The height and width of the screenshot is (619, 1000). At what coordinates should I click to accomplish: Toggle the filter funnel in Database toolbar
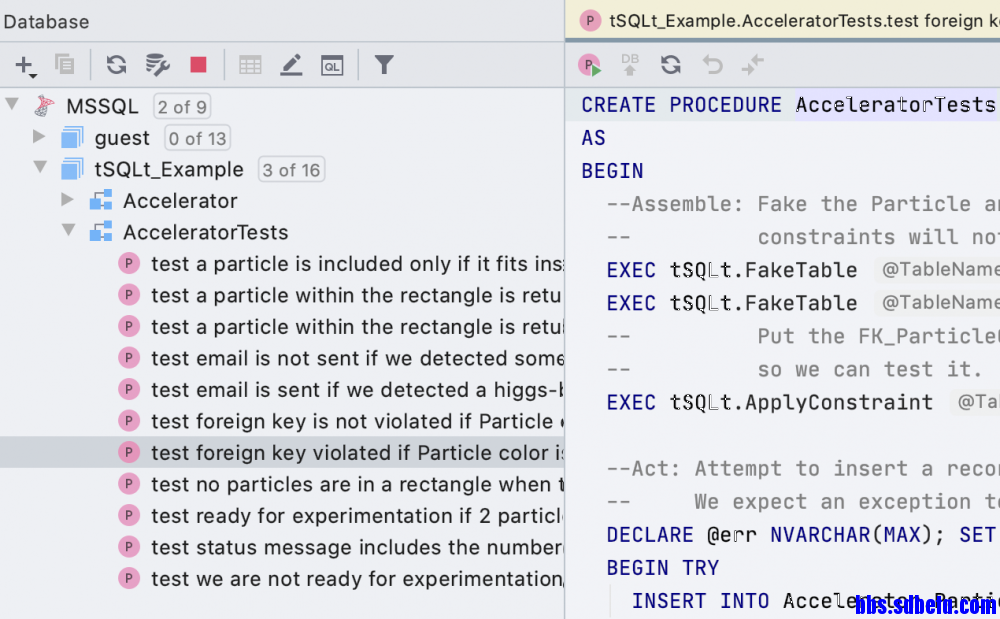click(x=384, y=64)
